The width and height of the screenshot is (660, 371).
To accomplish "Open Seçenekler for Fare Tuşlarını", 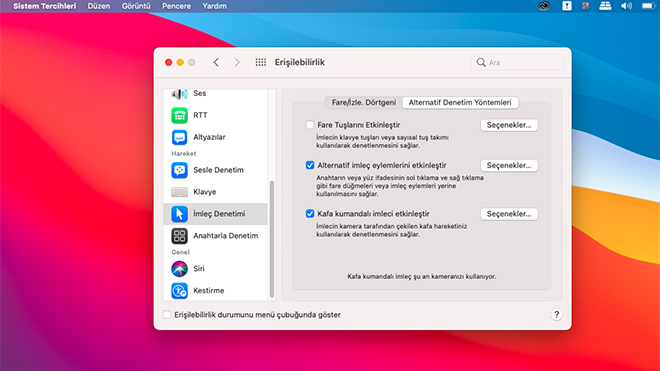I will click(x=509, y=125).
